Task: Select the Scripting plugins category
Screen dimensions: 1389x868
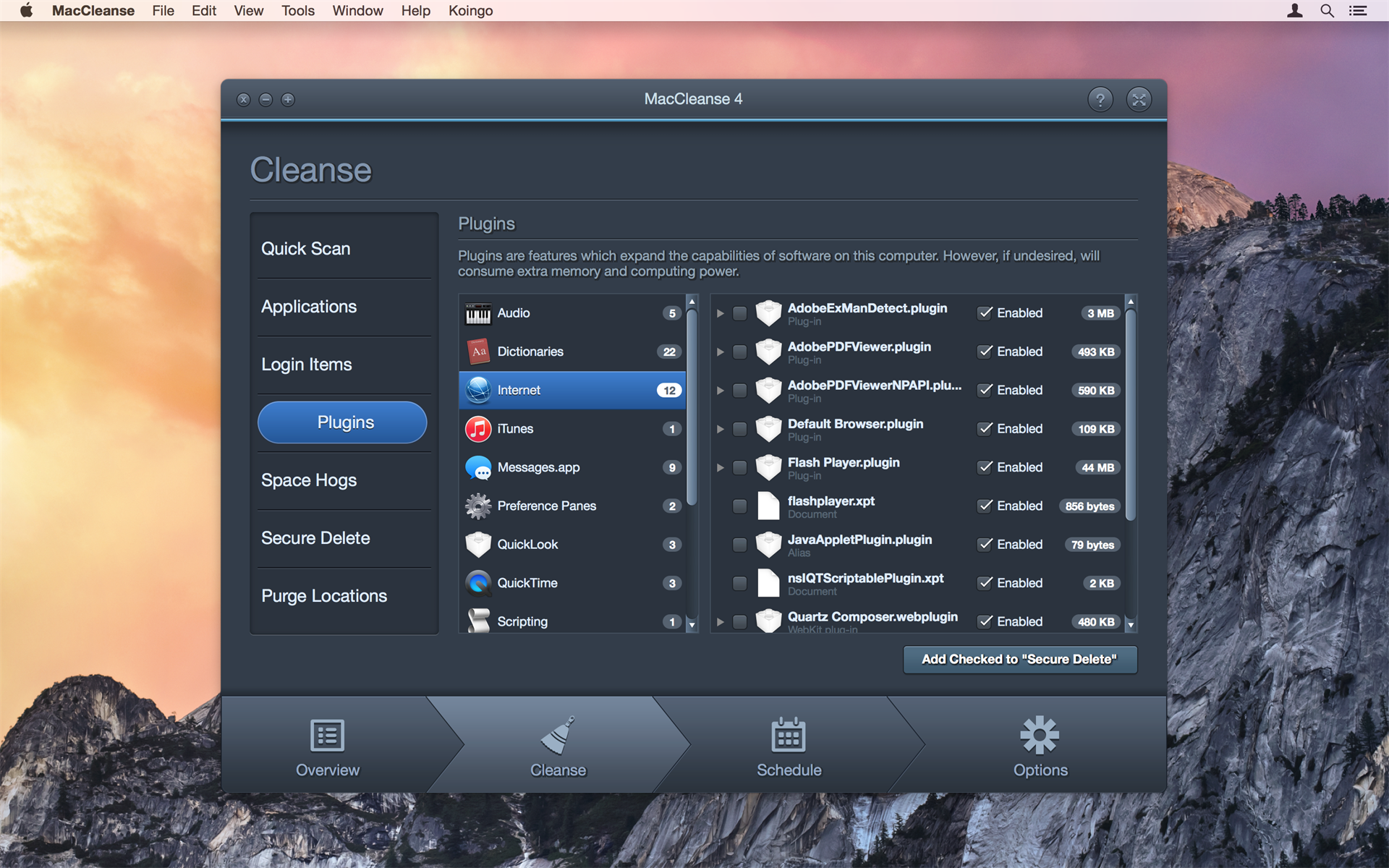Action: coord(572,621)
